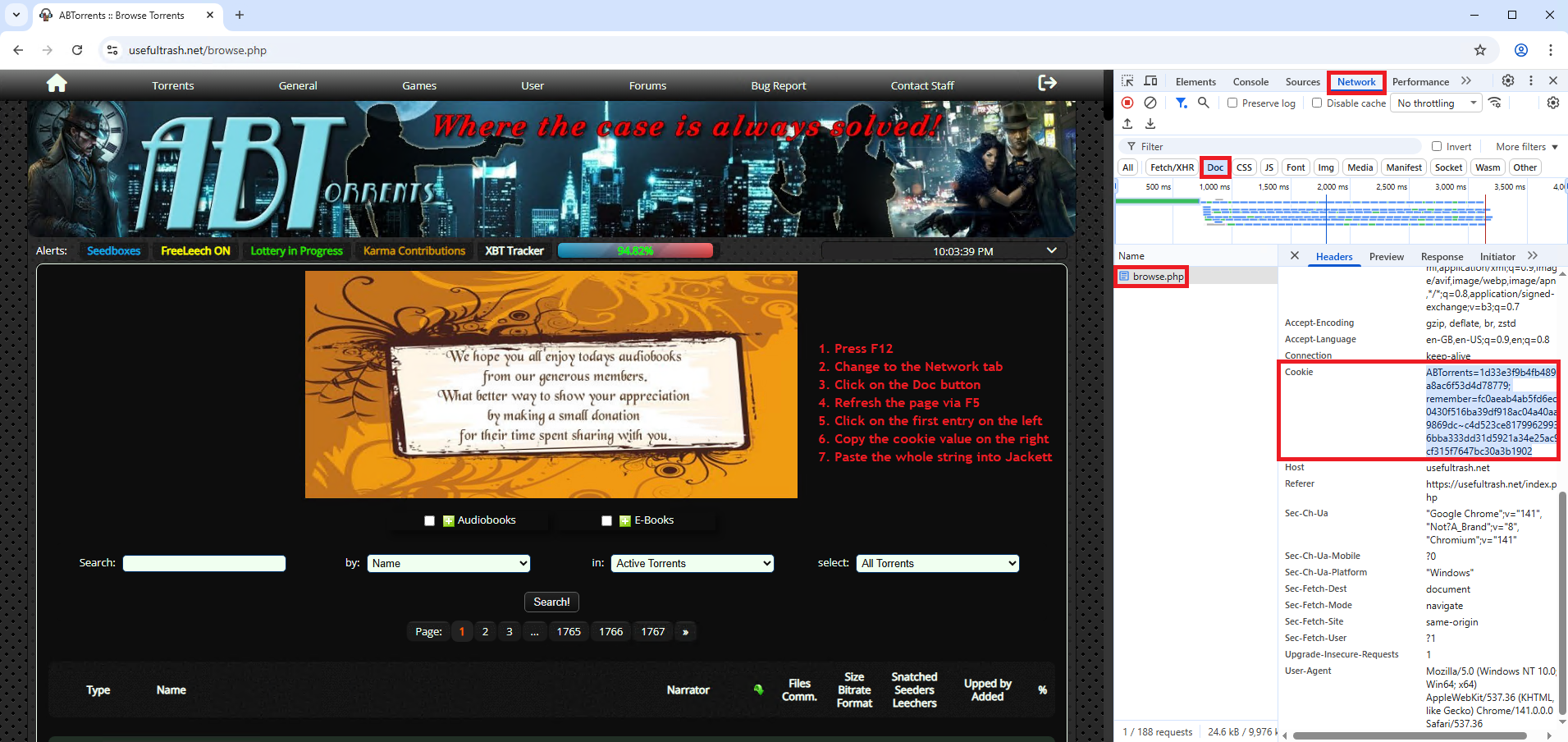Screen dimensions: 1568x742
Task: Open the Seedboxes alert link
Action: [x=114, y=250]
